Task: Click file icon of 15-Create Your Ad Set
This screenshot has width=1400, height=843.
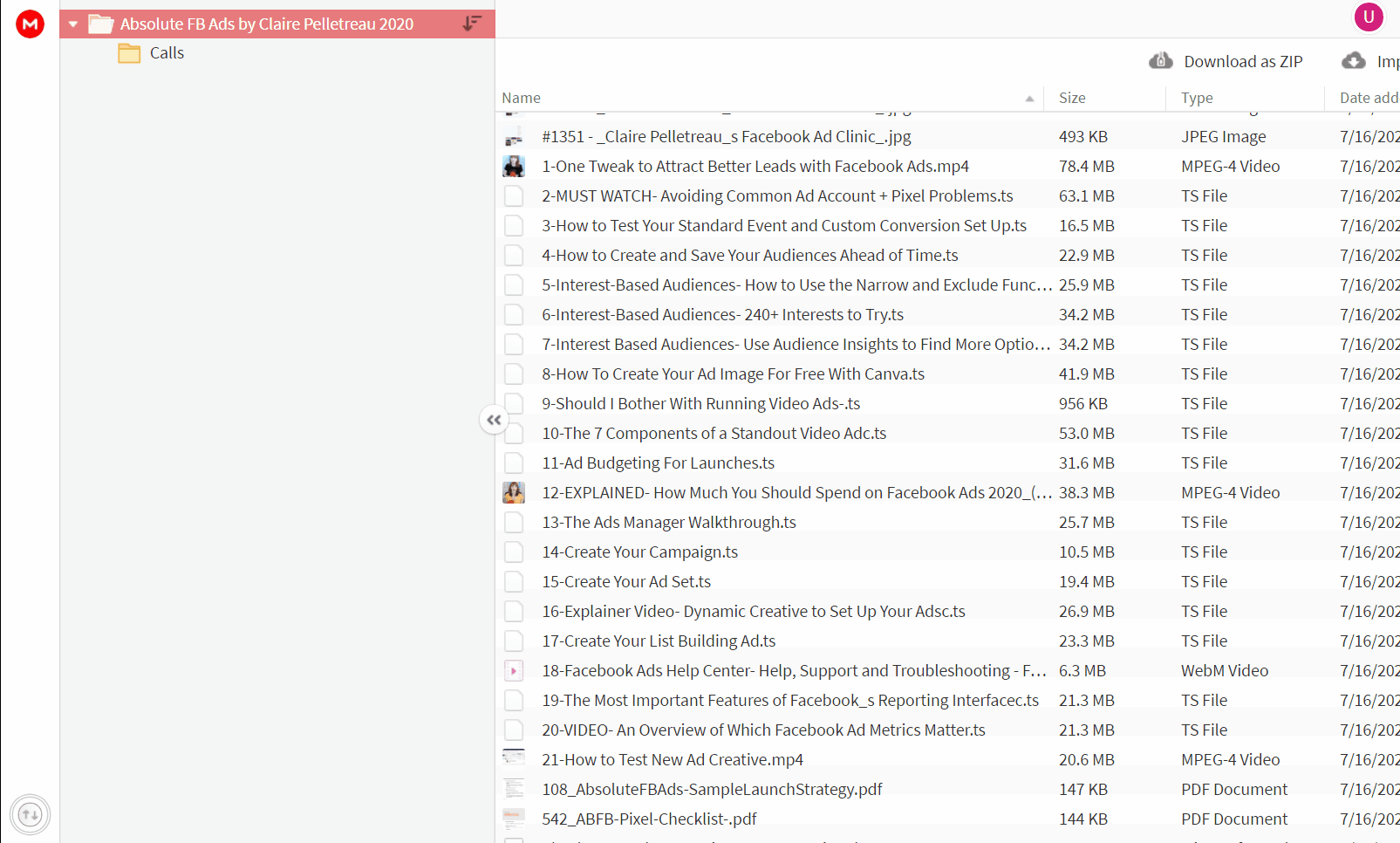Action: (514, 582)
